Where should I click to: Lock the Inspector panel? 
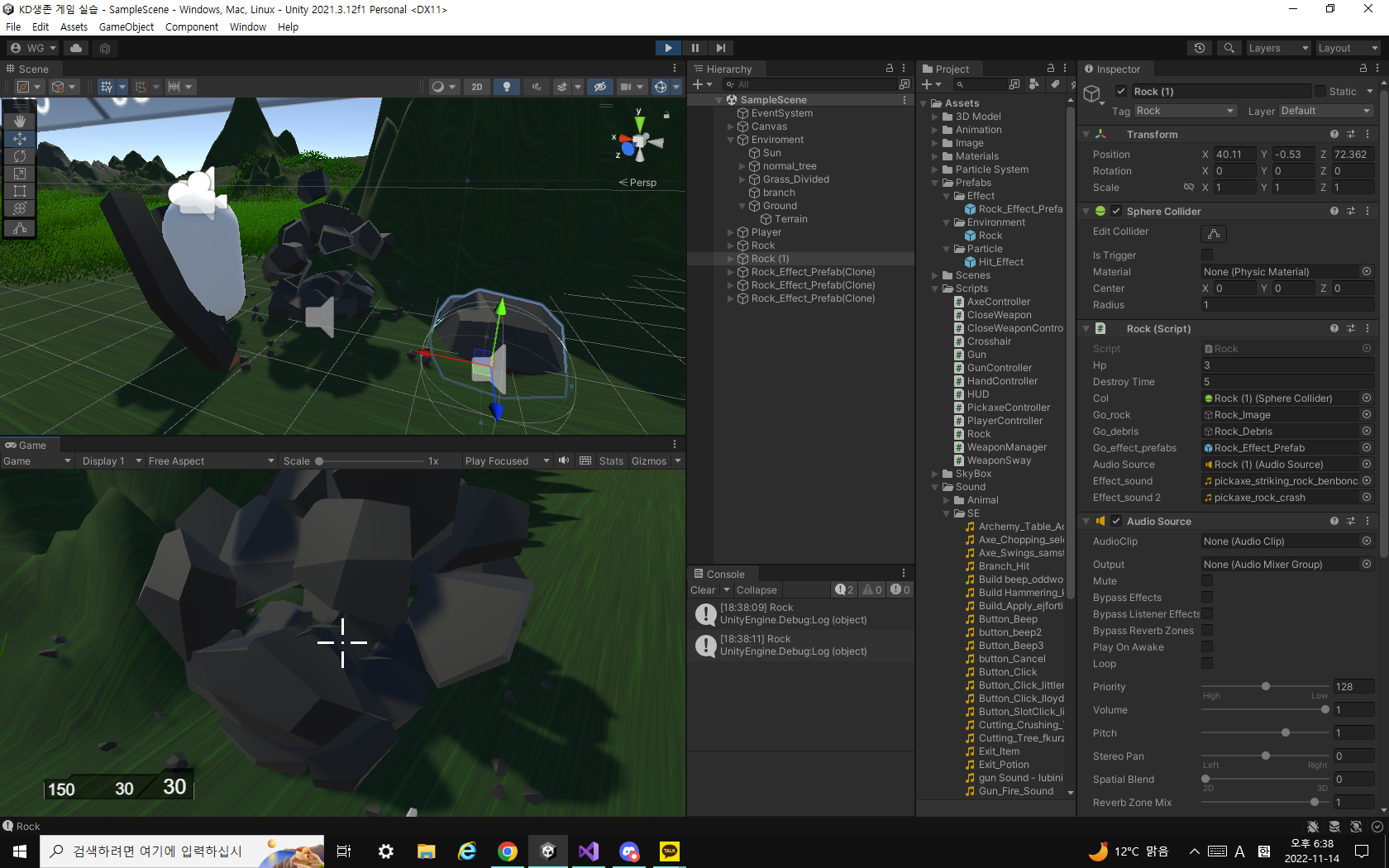(1363, 69)
